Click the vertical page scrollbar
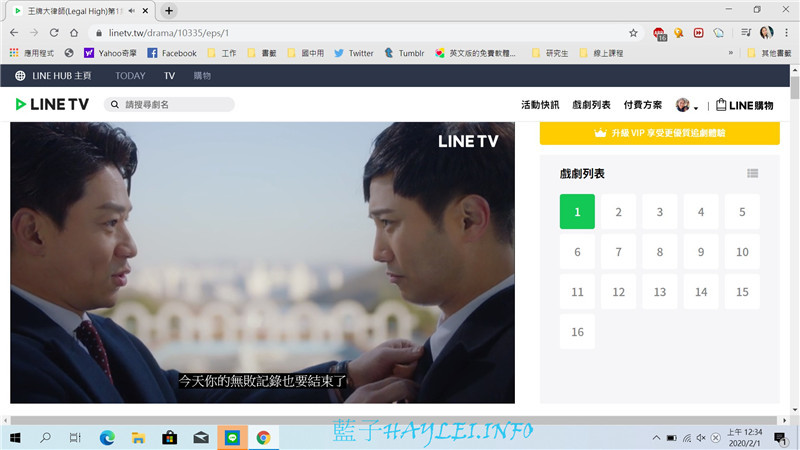 (795, 87)
